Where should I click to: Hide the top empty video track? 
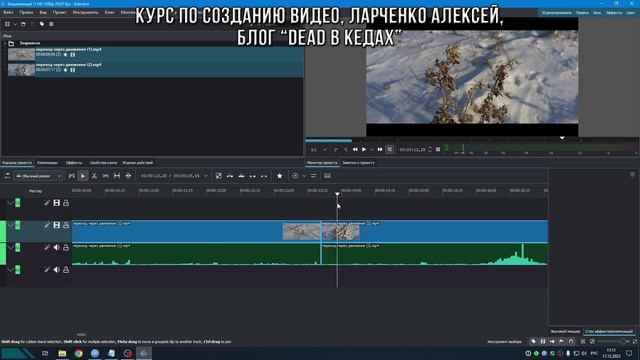[x=57, y=203]
